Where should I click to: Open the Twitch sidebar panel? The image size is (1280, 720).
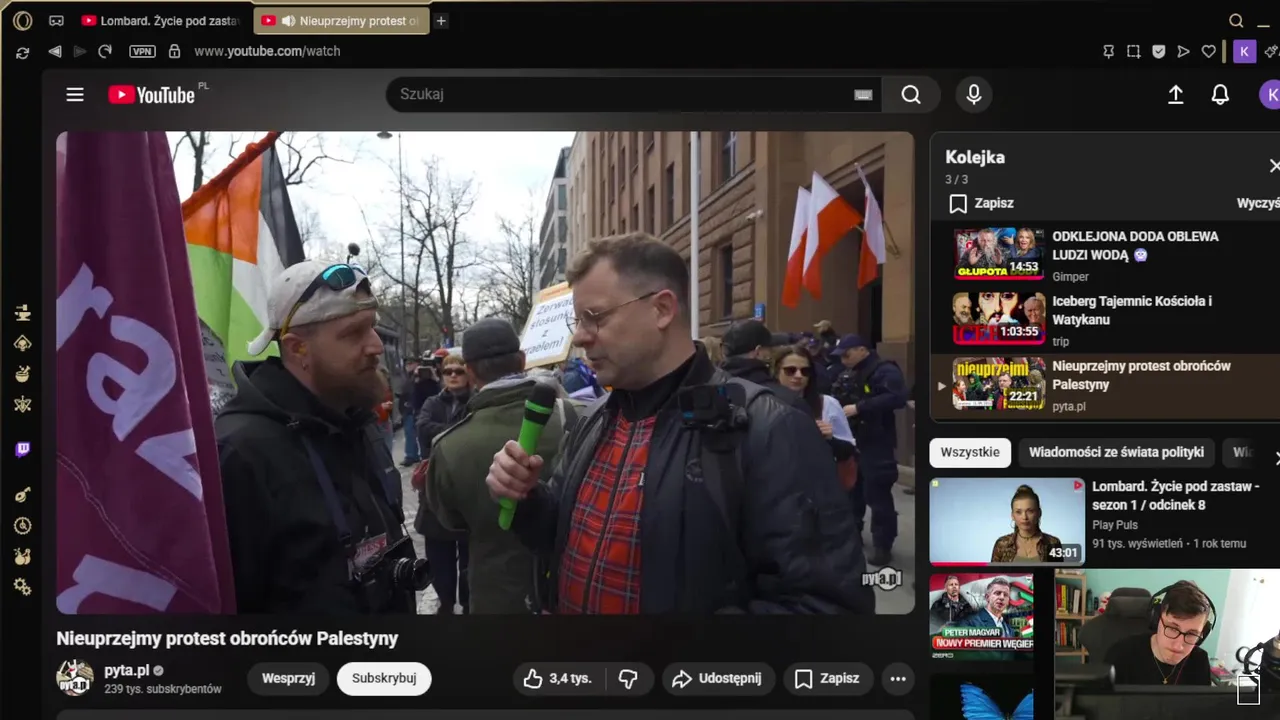22,450
